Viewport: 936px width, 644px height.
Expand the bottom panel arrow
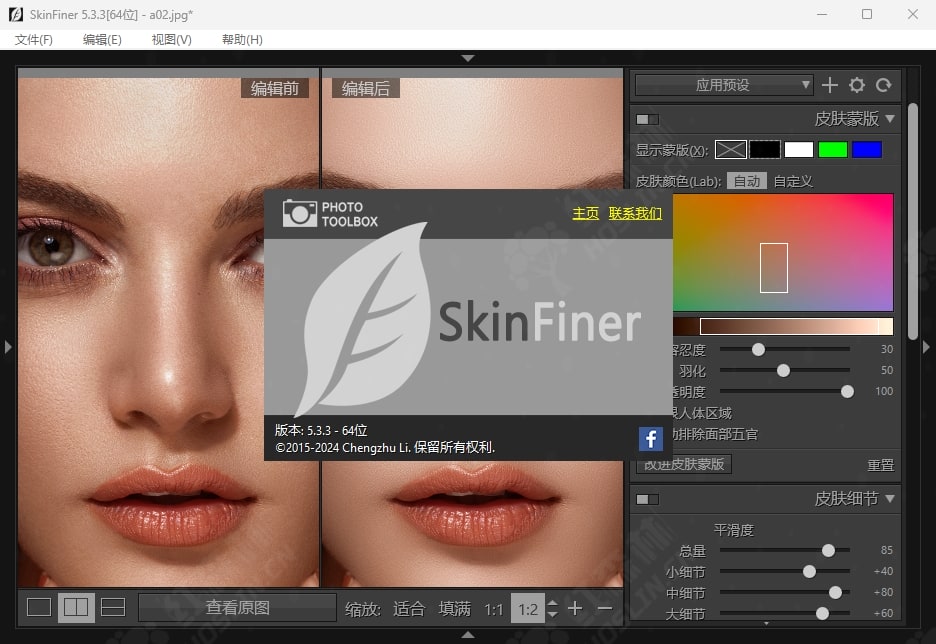[468, 635]
